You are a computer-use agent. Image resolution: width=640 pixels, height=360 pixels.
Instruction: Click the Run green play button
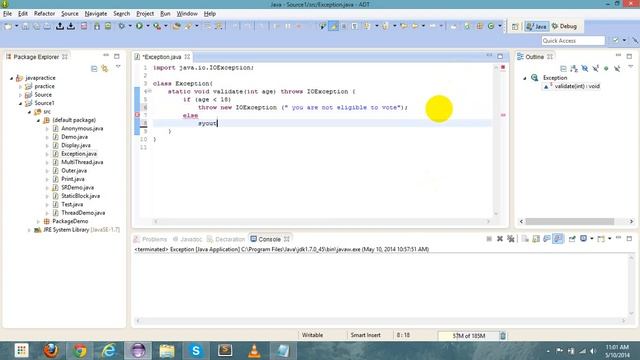coord(140,26)
